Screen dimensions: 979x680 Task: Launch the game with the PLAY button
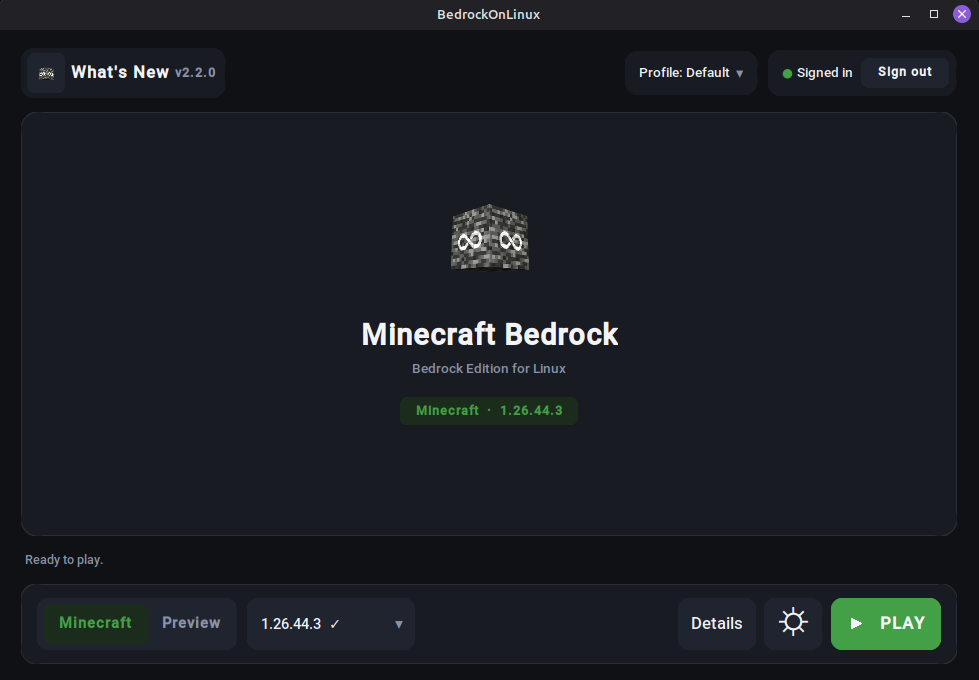point(885,623)
